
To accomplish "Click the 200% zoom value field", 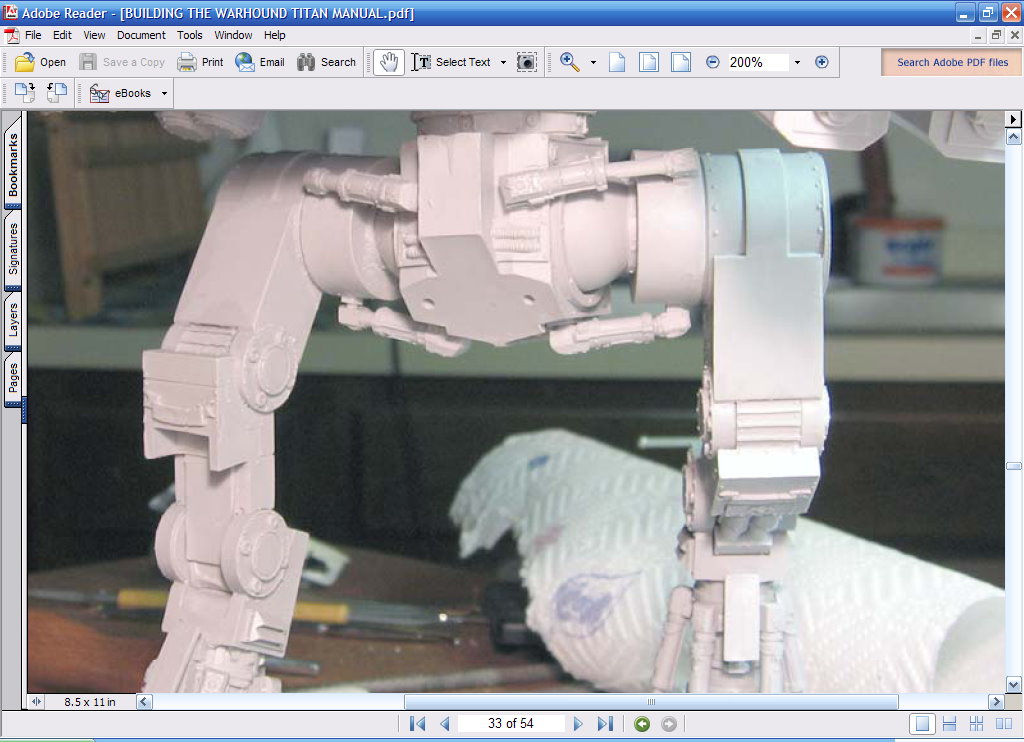I will 758,62.
